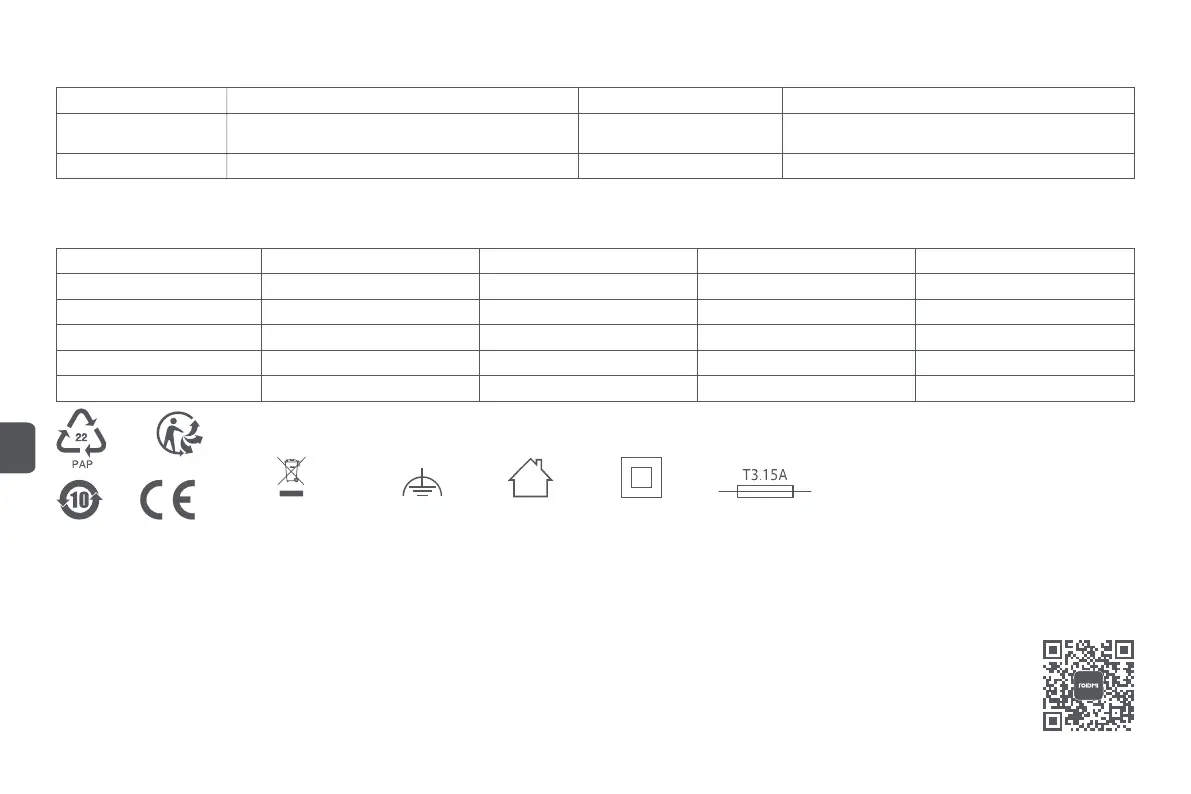This screenshot has height=794, width=1191.
Task: Click the QR code image
Action: (1088, 685)
